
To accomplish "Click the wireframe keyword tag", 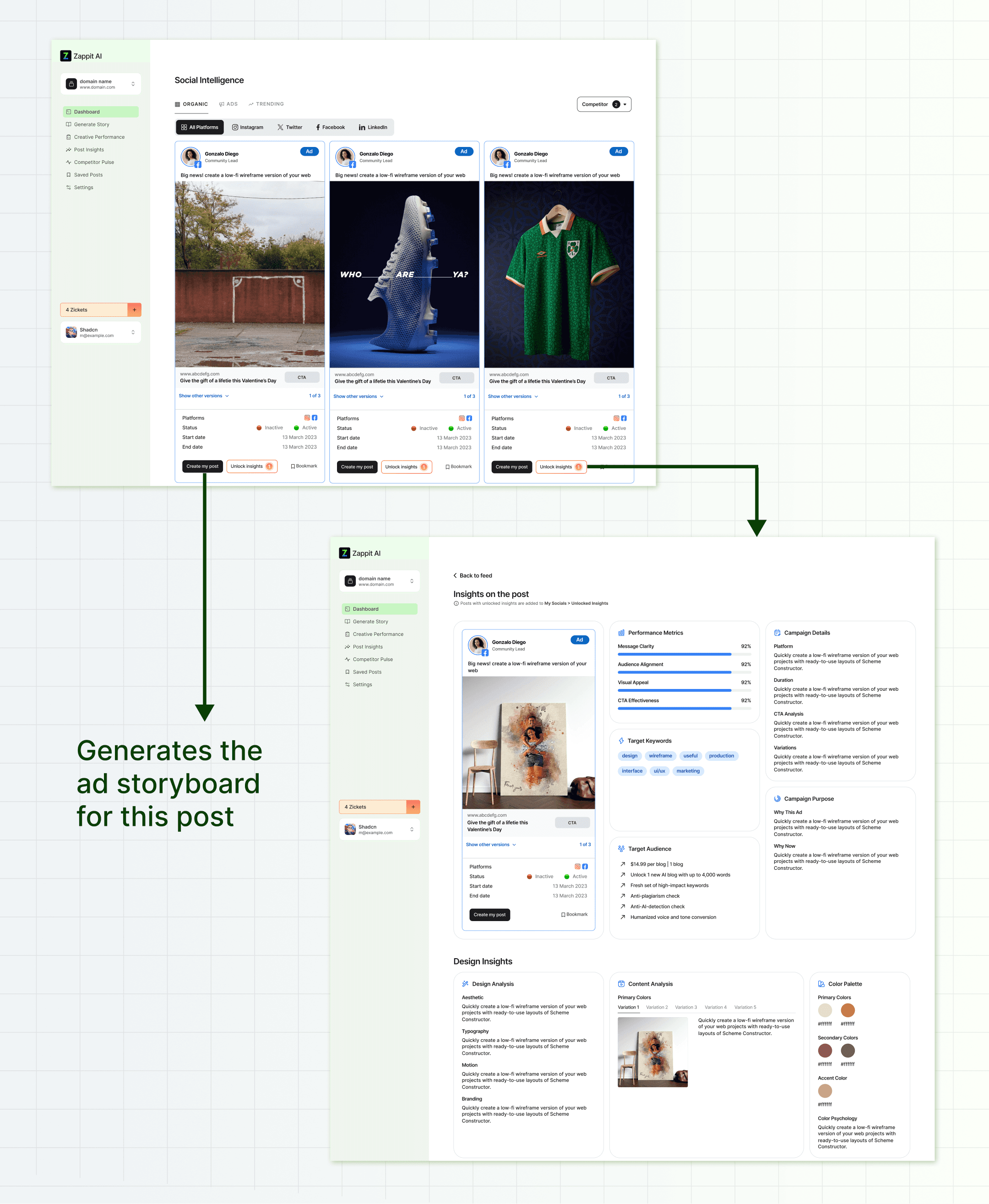I will [660, 756].
